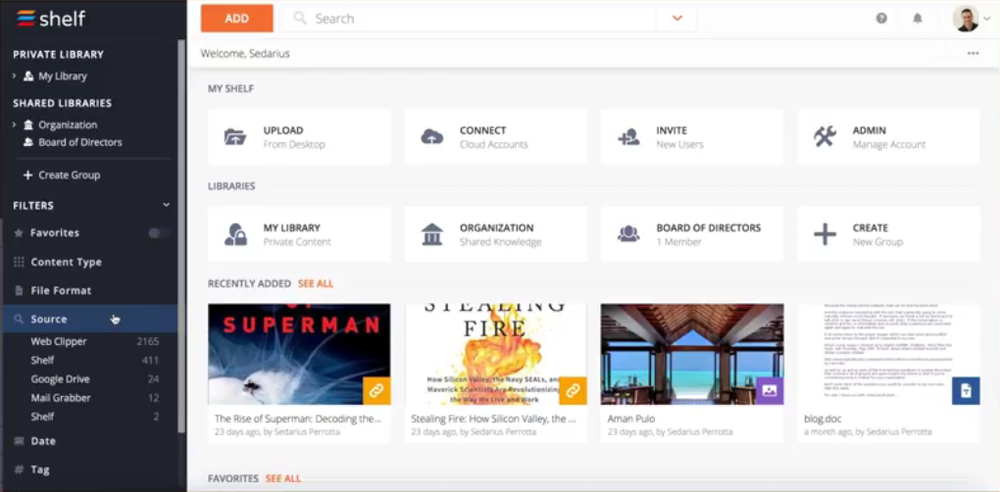Click the Shelf logo icon
Viewport: 1000px width, 492px height.
coord(26,18)
